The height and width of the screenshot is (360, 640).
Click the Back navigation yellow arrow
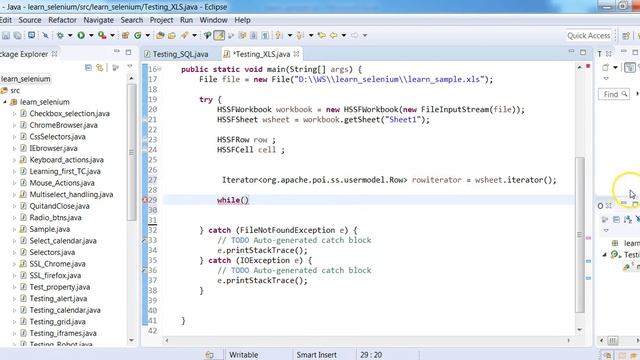[x=333, y=36]
